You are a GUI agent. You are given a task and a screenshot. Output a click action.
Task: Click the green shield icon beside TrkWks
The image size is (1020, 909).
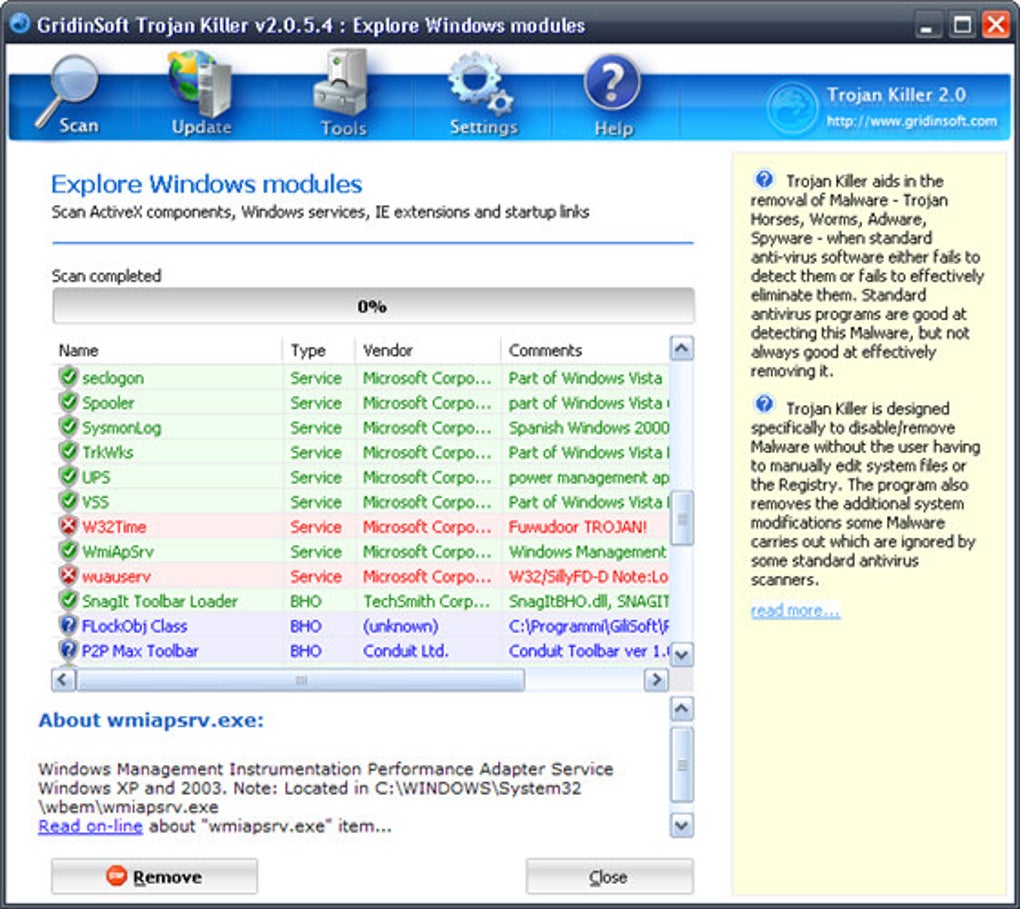pyautogui.click(x=68, y=451)
